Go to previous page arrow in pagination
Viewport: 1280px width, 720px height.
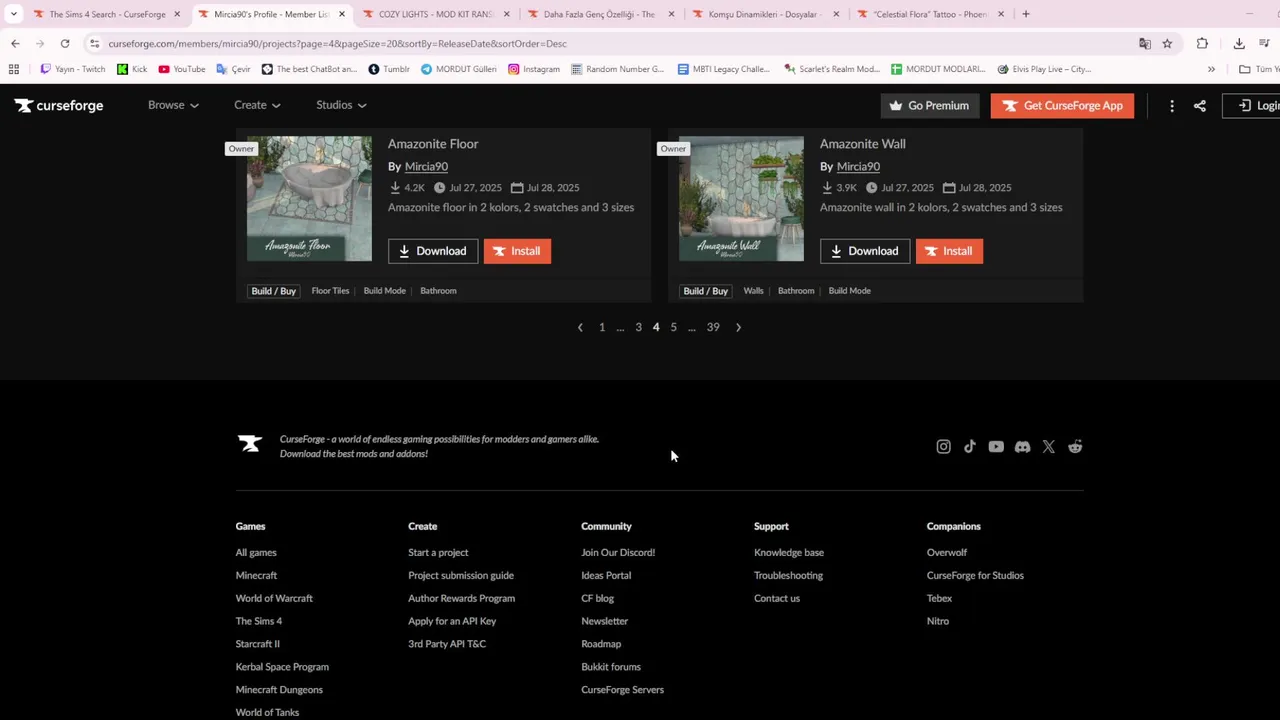580,327
